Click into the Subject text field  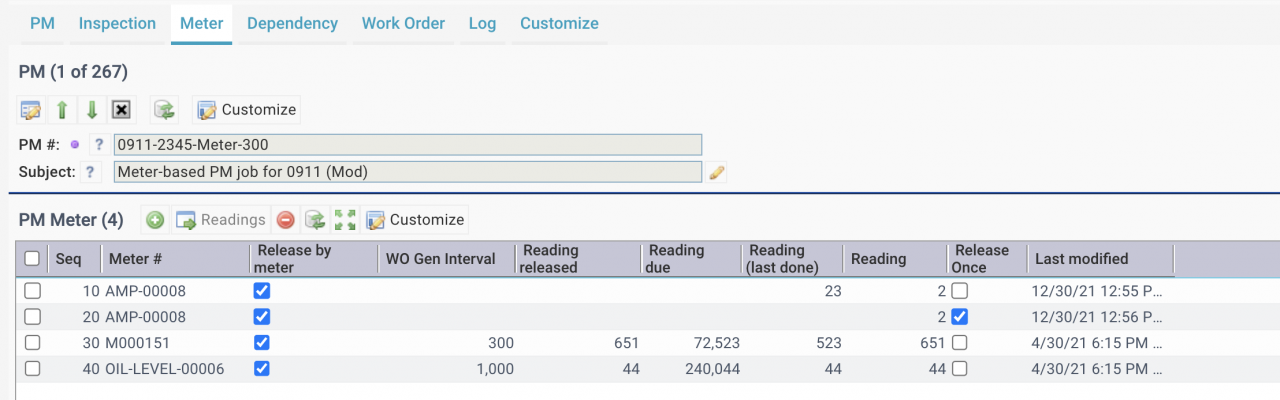click(407, 172)
